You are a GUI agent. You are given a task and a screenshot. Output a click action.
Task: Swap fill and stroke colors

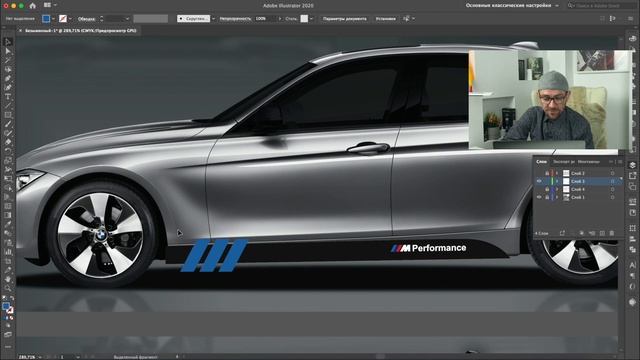[x=12, y=298]
